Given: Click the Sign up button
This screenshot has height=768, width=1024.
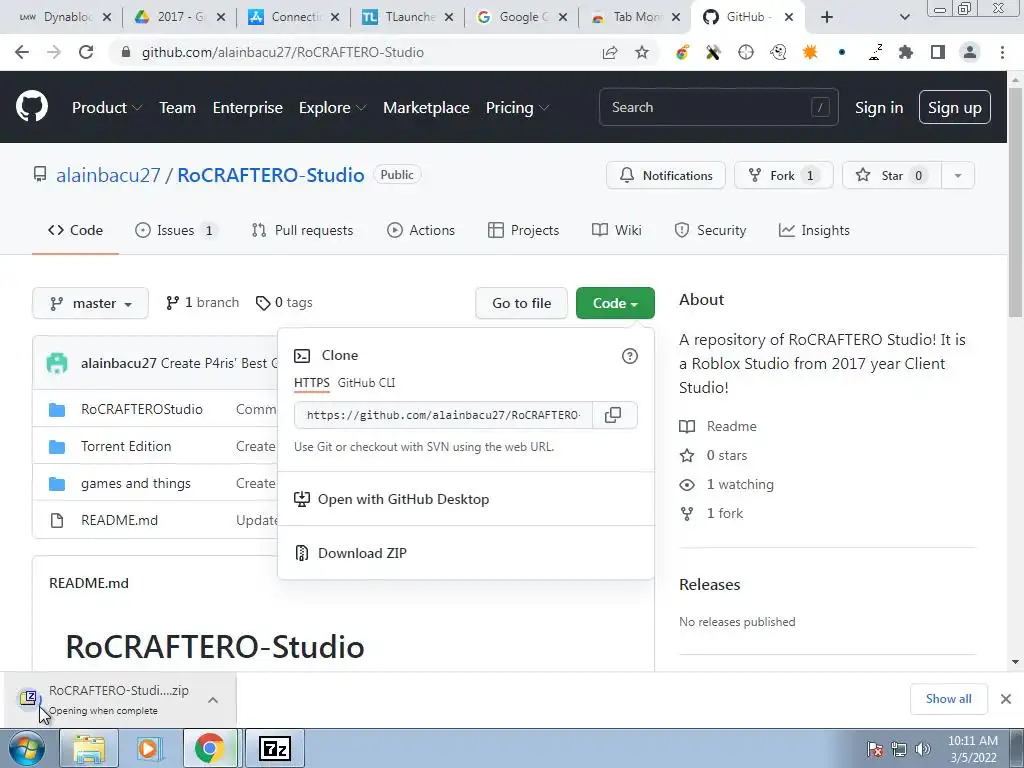Looking at the screenshot, I should [x=954, y=108].
